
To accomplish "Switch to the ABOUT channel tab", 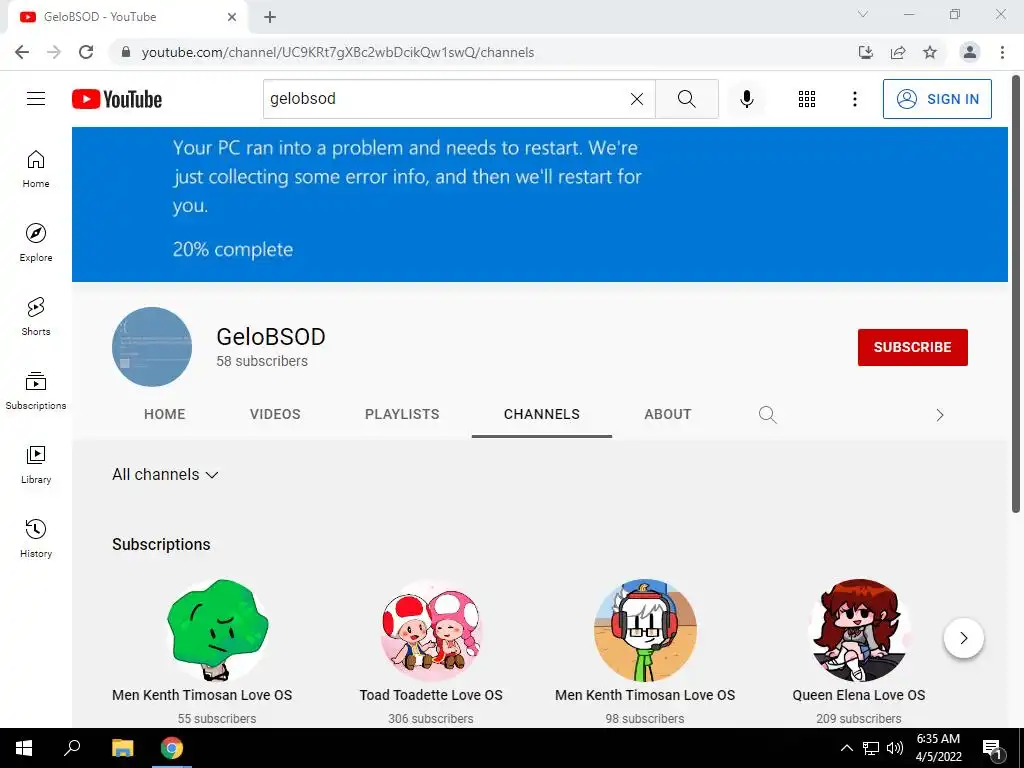I will 667,414.
